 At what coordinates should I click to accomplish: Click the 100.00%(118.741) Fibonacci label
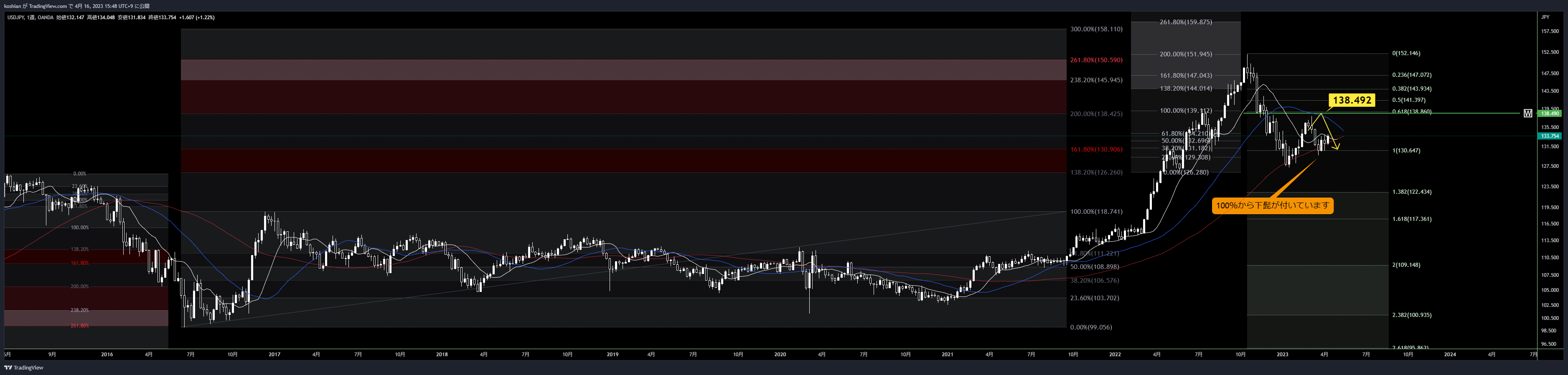pos(1096,212)
